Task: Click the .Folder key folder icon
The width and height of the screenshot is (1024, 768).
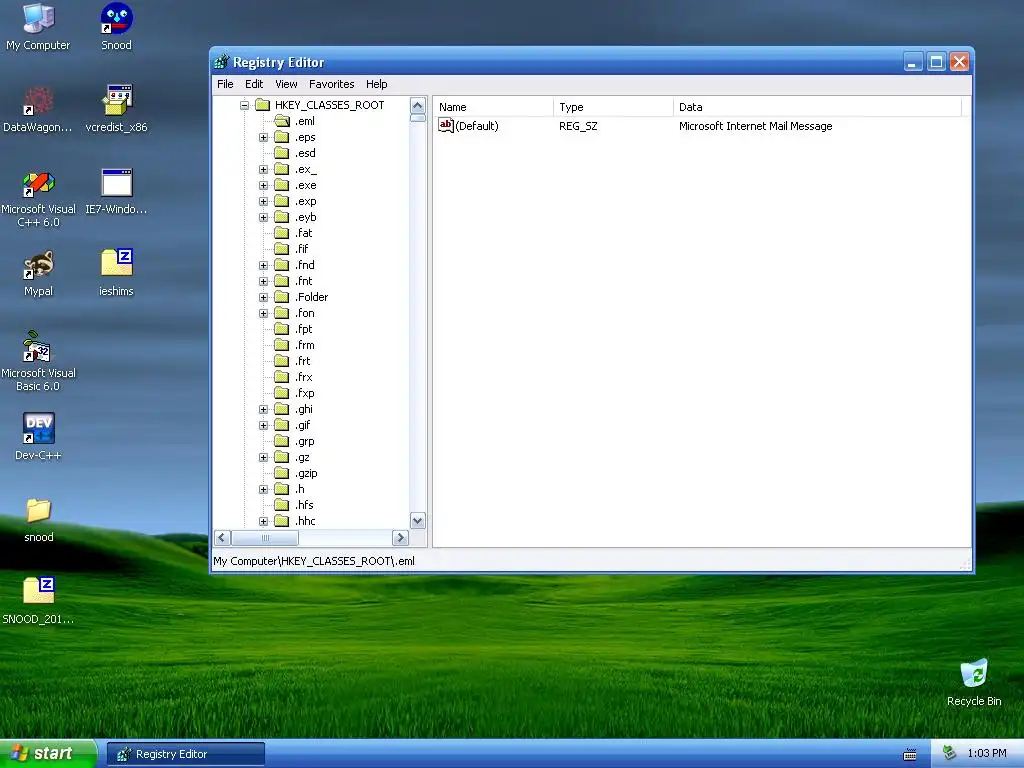Action: click(x=281, y=297)
